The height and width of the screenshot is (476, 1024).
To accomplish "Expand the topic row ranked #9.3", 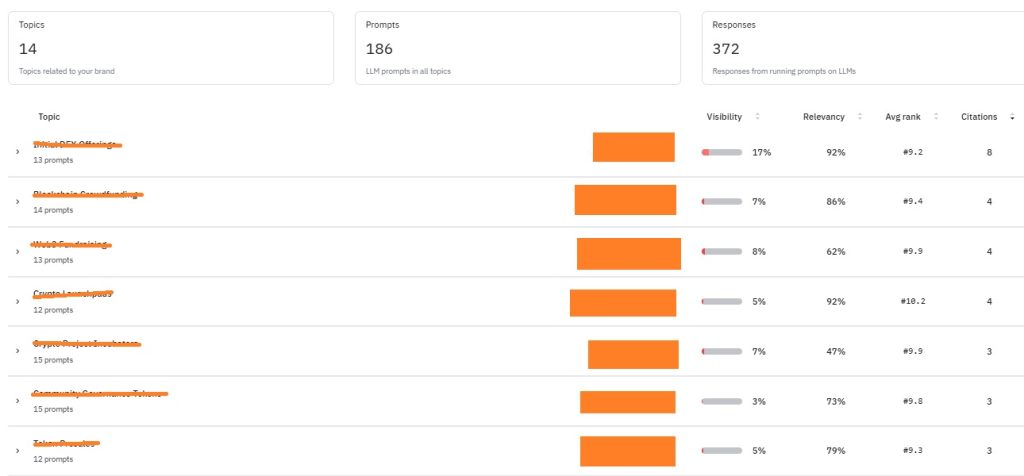I will [17, 451].
